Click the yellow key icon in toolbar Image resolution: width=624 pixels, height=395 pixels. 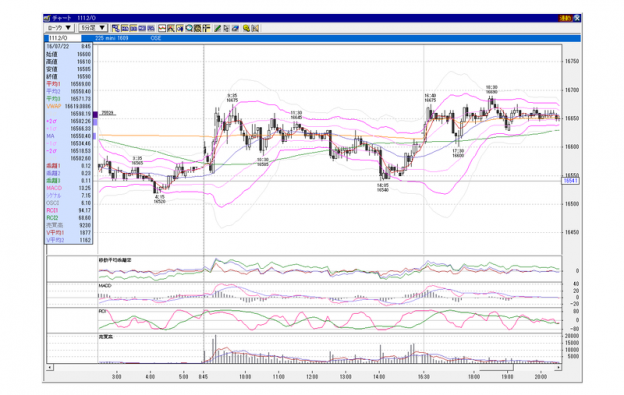246,28
